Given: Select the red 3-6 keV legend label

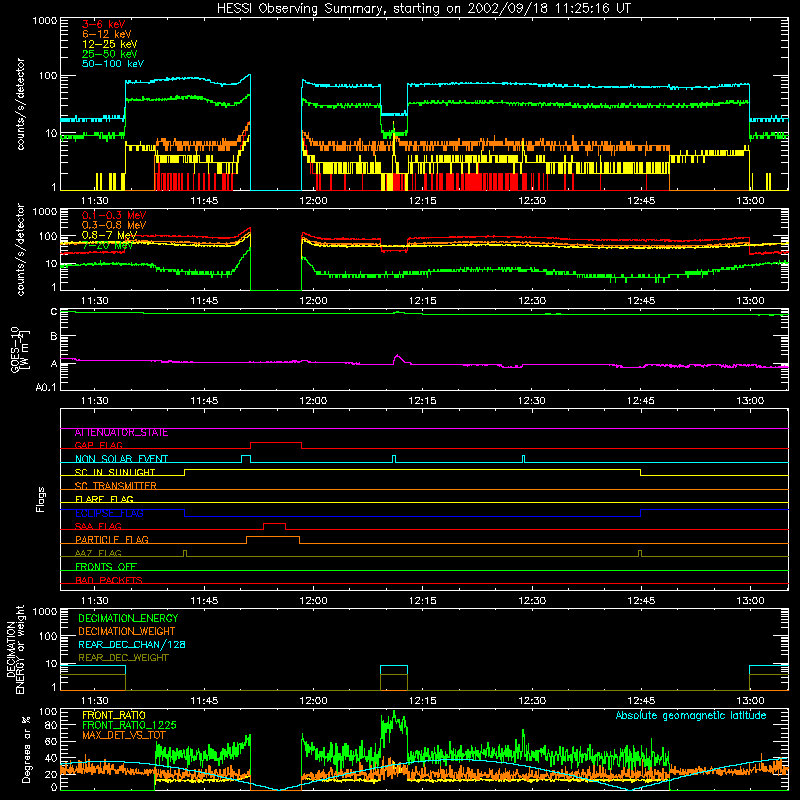Looking at the screenshot, I should [x=103, y=24].
